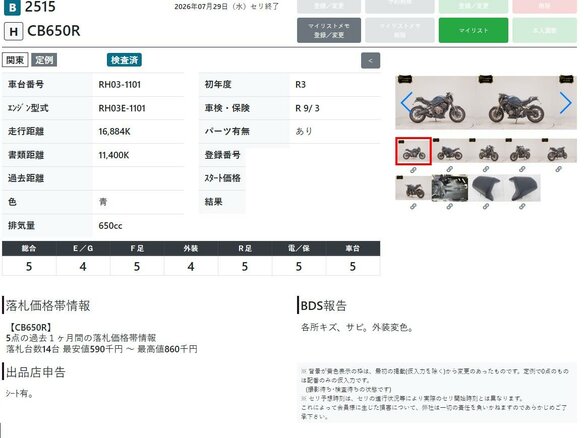Viewport: 584px width, 438px height.
Task: Select the document mileage '11,400K'
Action: tap(114, 155)
